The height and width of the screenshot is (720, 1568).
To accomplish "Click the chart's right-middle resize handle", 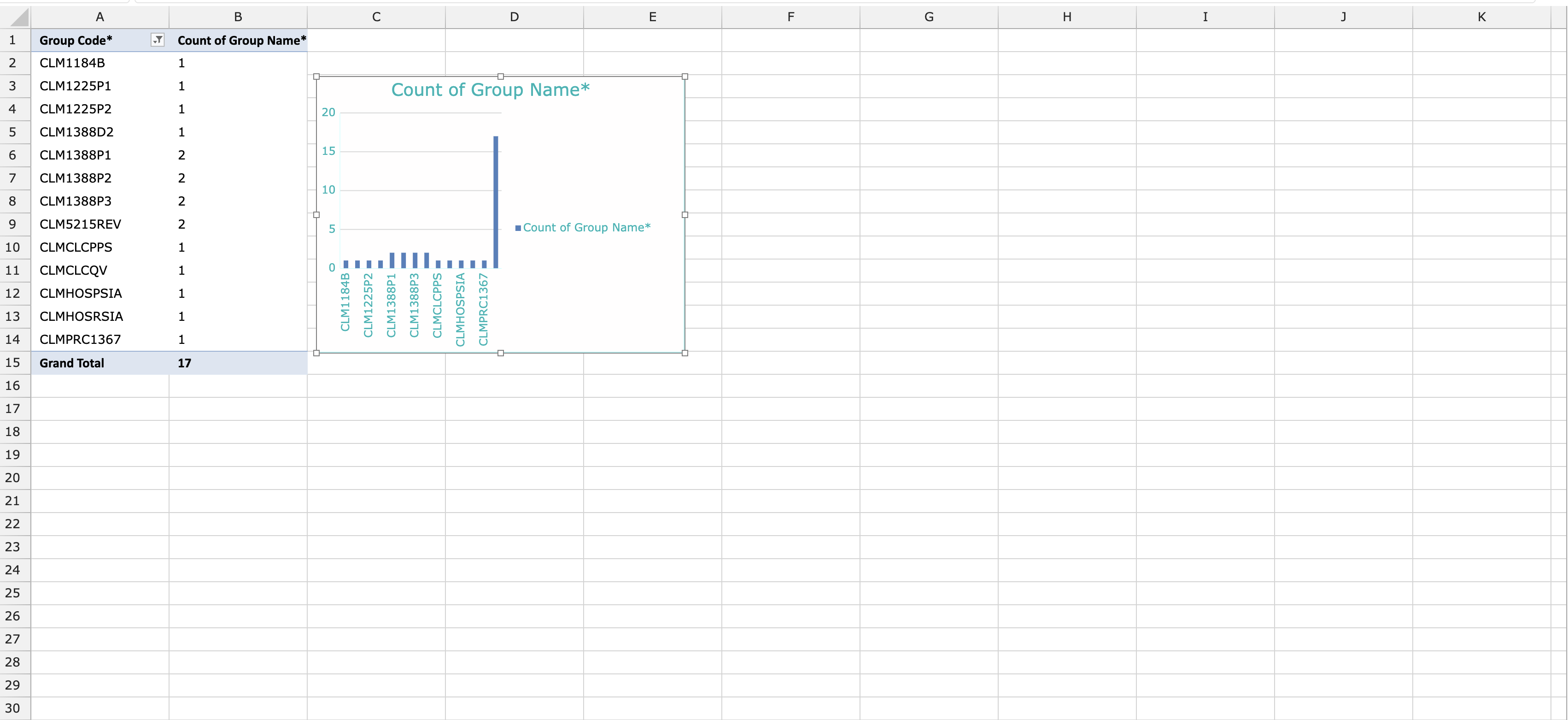I will [x=685, y=214].
